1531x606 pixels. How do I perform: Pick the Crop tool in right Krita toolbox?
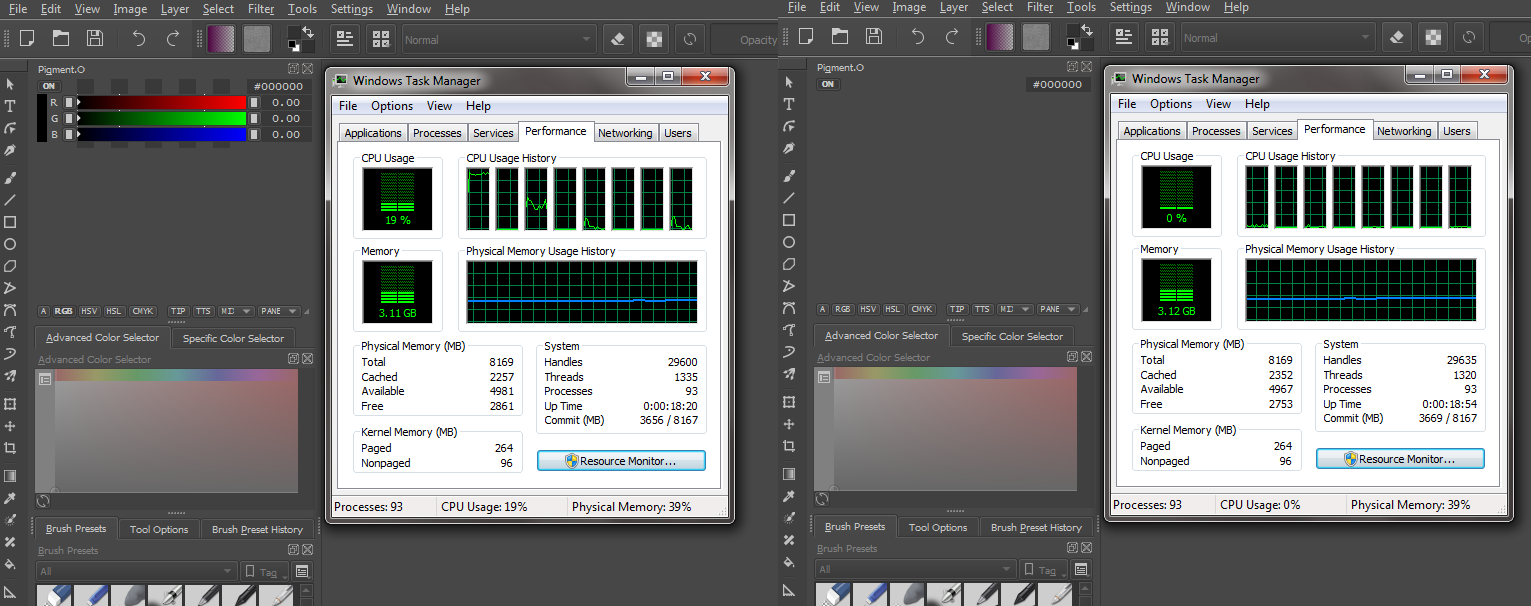click(789, 446)
